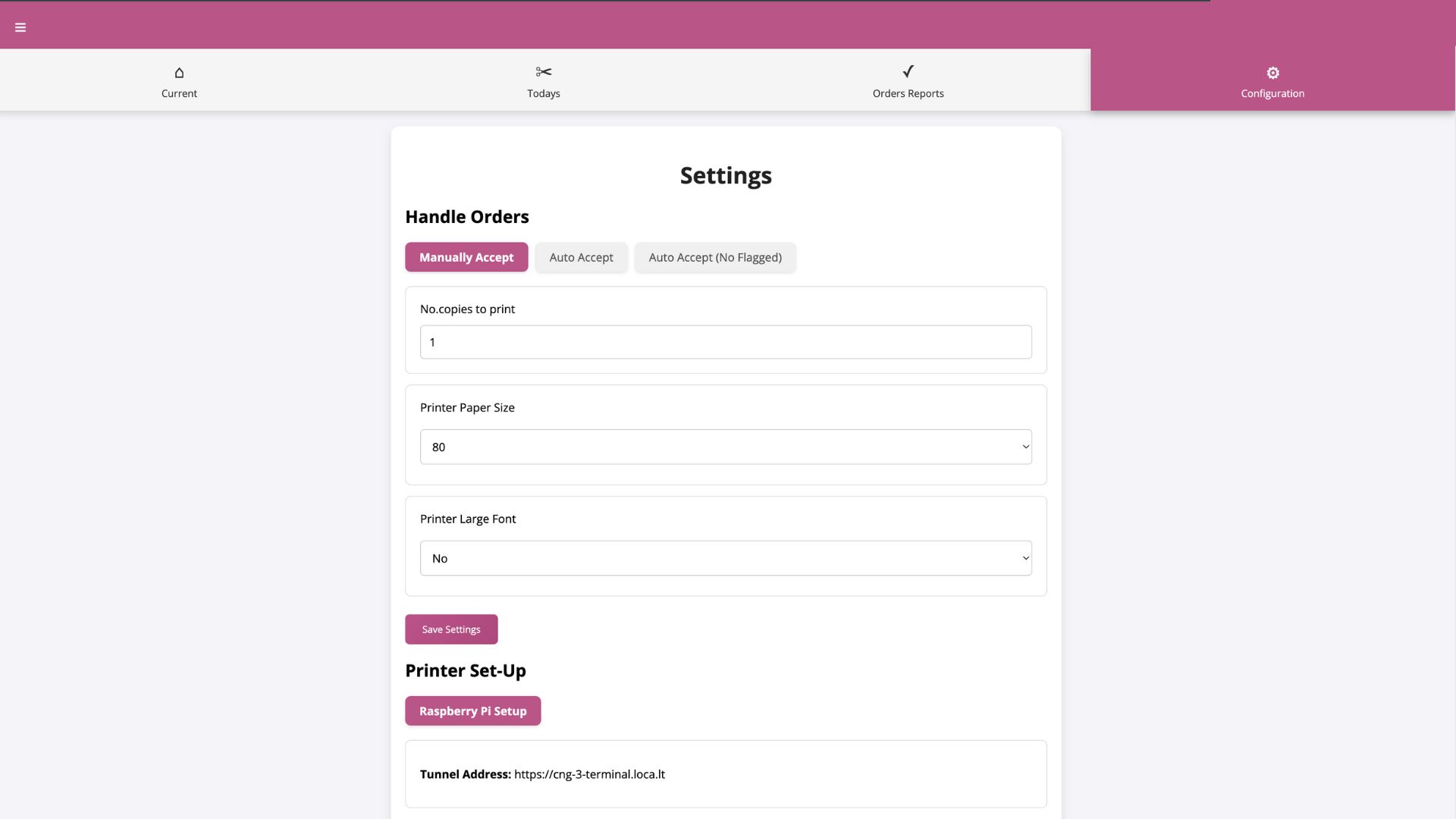Open the Current tab label

pyautogui.click(x=179, y=93)
